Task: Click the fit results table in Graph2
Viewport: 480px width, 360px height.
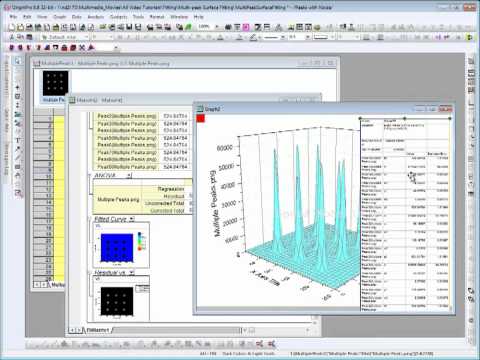Action: click(x=405, y=214)
